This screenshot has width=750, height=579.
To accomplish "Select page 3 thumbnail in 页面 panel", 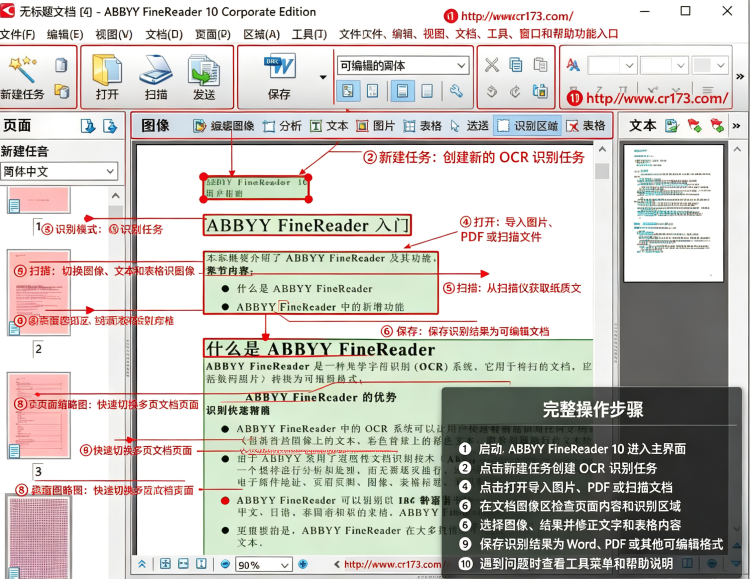I will tap(39, 416).
